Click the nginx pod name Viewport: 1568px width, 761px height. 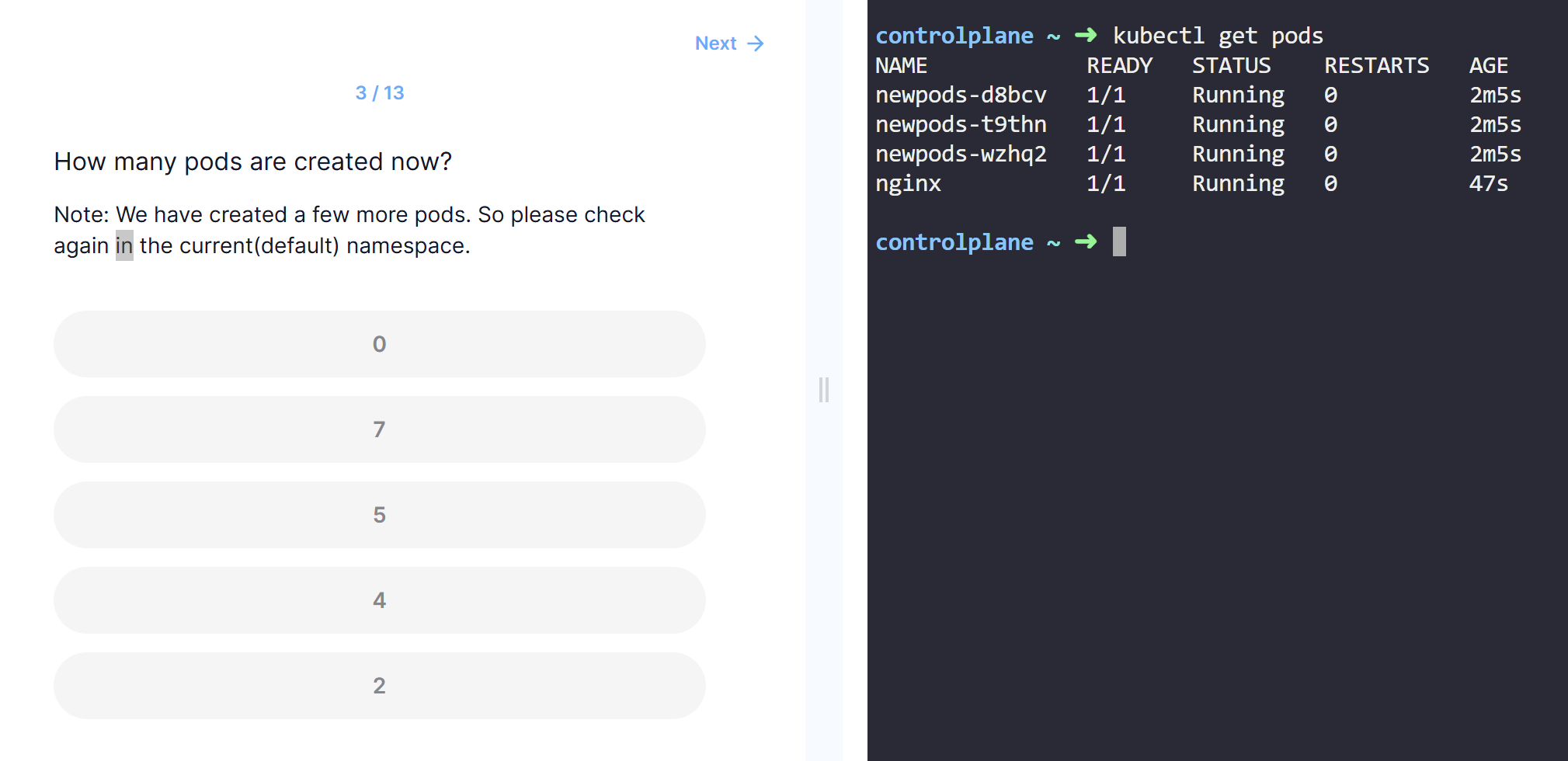click(x=908, y=184)
